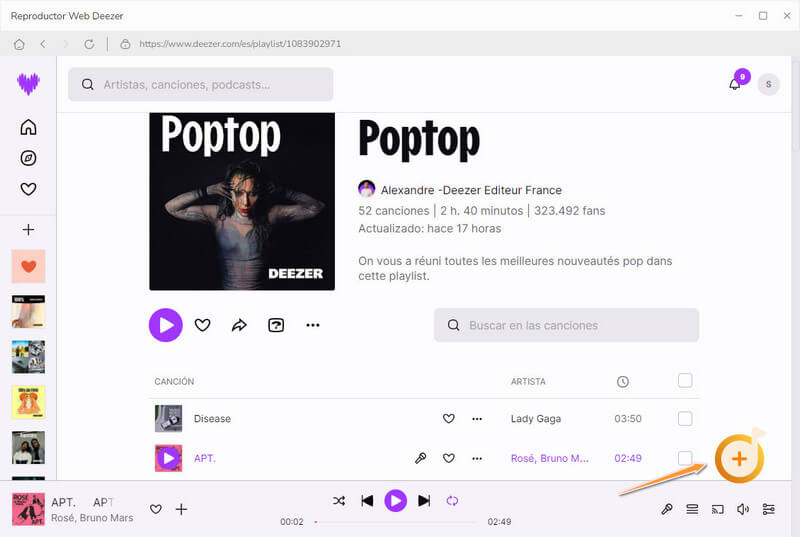Show lyrics microphone in APT. row

420,458
